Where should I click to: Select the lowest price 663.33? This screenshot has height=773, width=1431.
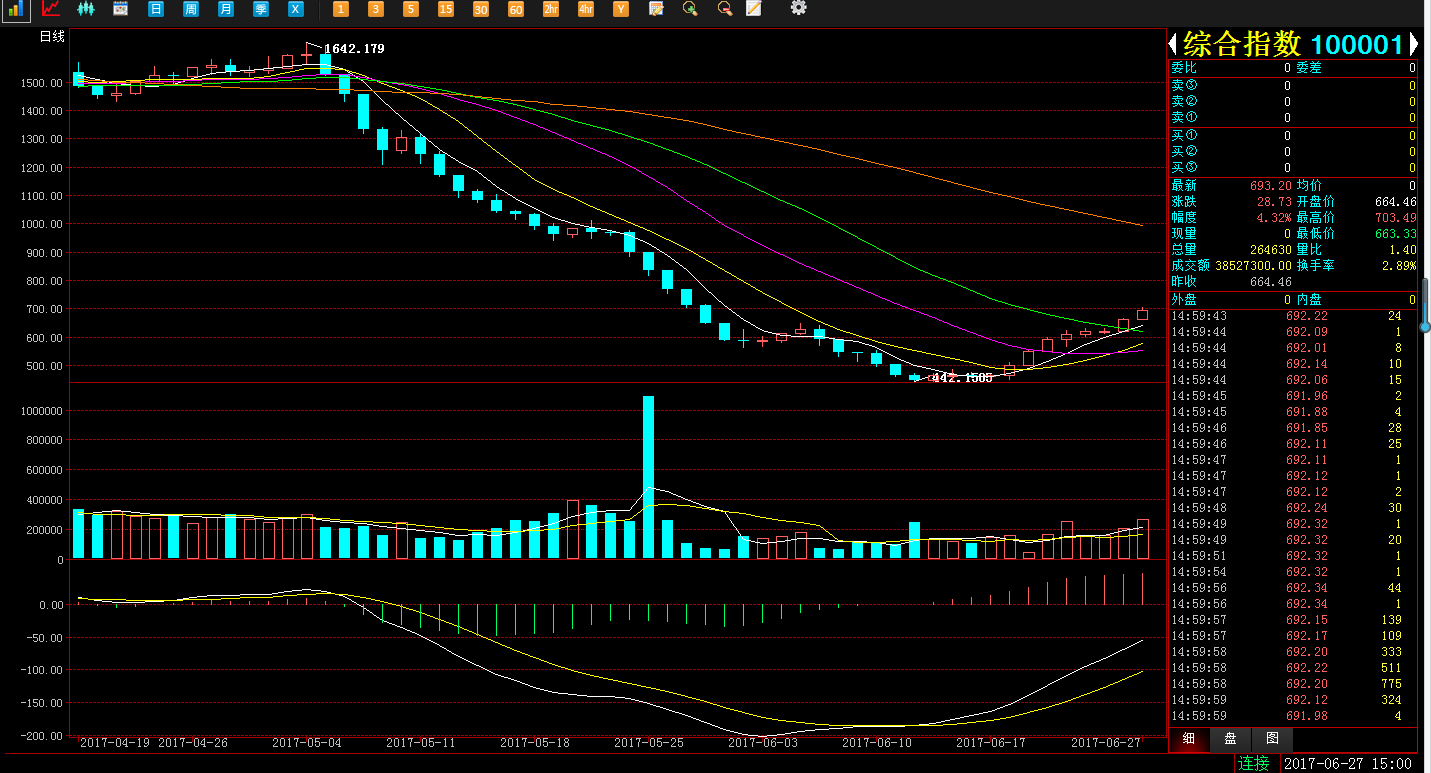tap(1396, 234)
